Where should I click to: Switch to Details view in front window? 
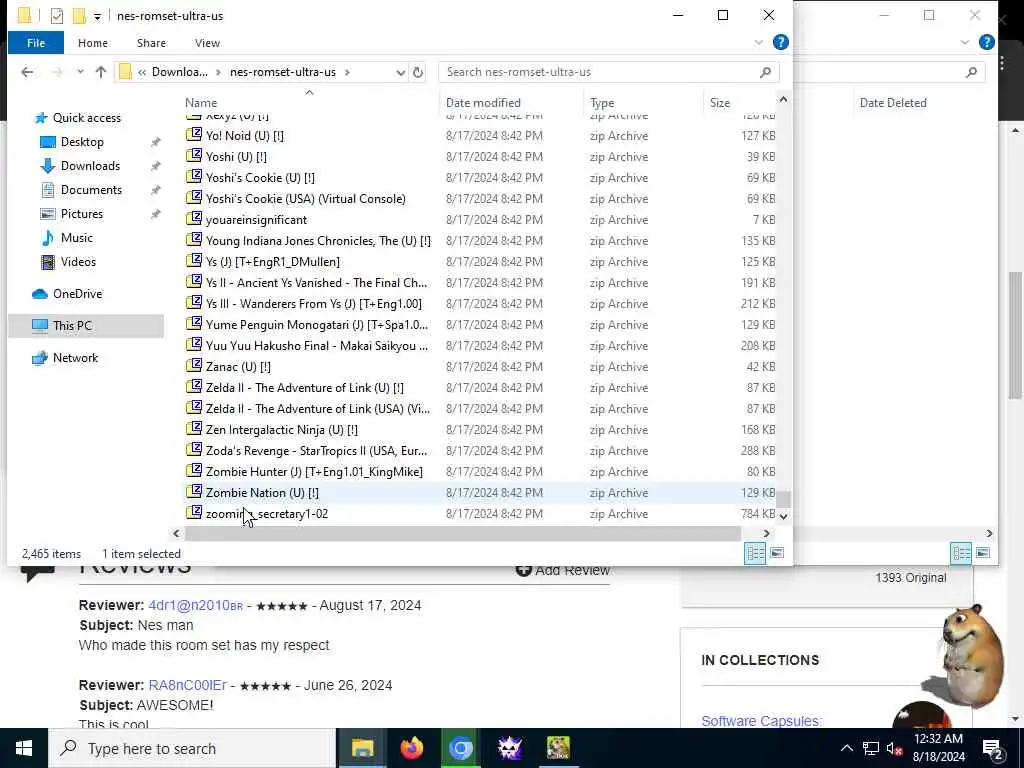tap(756, 554)
